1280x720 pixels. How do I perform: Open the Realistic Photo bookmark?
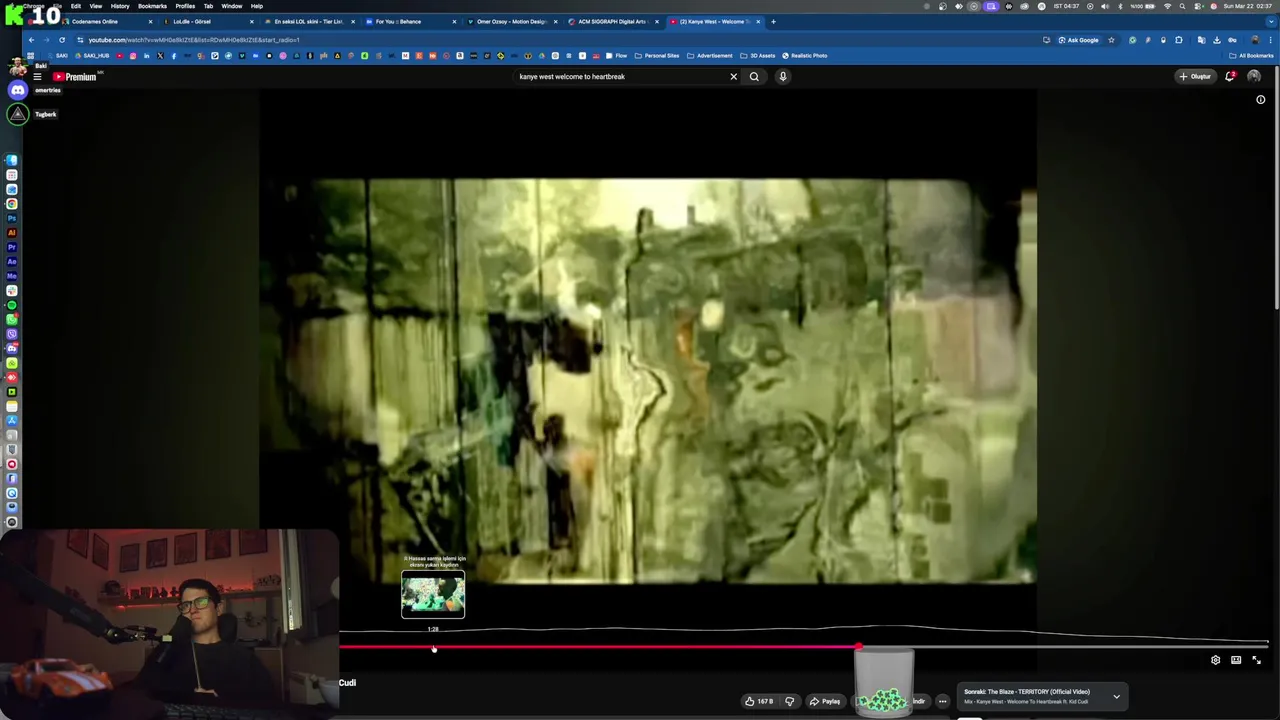tap(804, 55)
